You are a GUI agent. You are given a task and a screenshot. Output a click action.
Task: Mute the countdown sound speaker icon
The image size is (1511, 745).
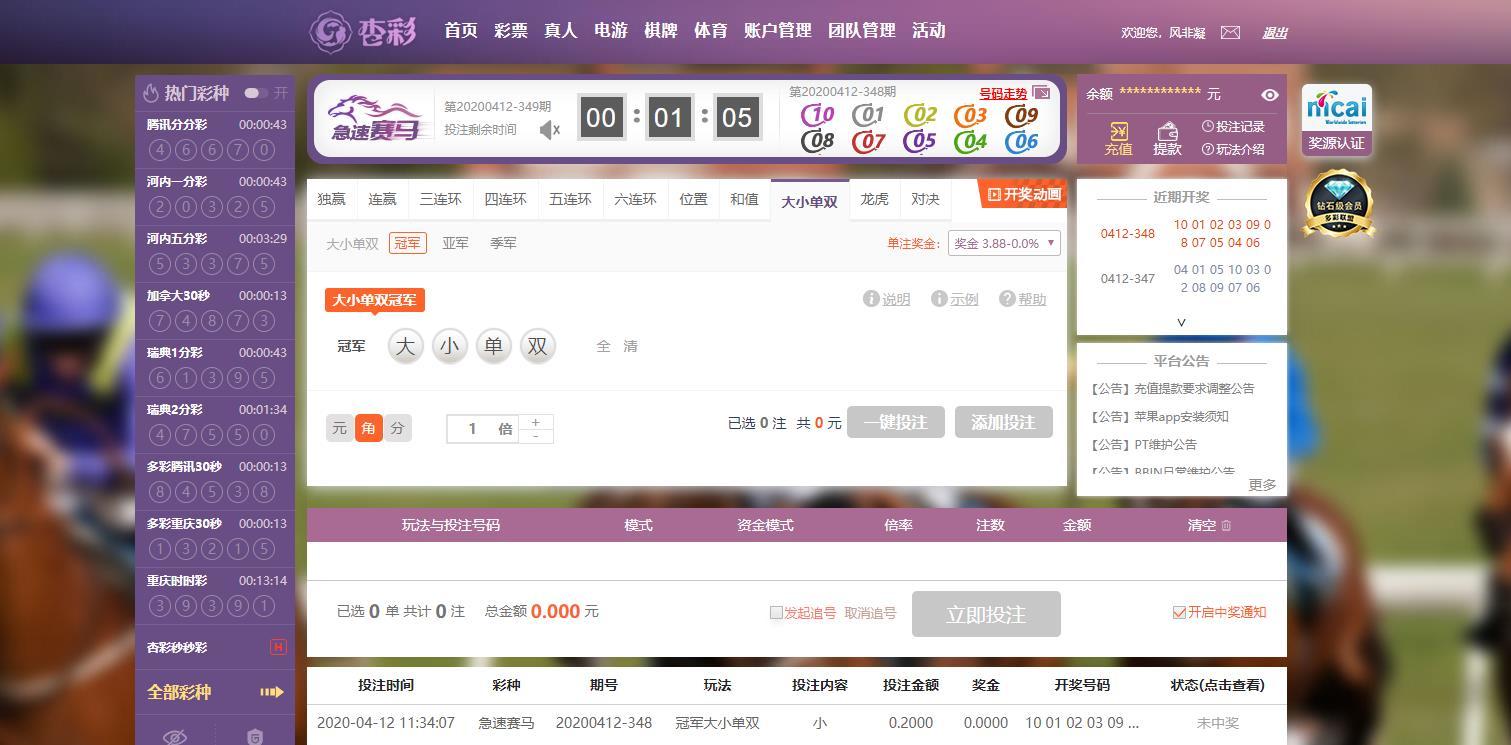coord(549,129)
